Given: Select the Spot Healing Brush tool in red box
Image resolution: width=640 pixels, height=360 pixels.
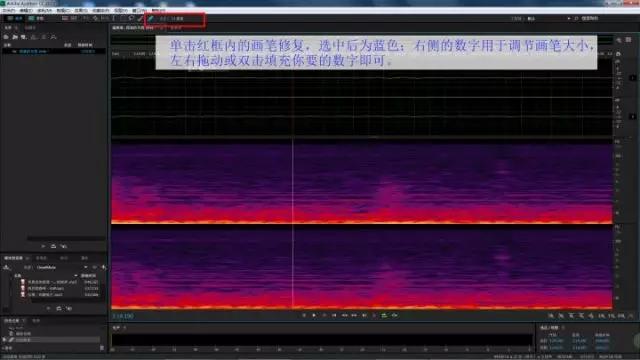Looking at the screenshot, I should (x=150, y=18).
